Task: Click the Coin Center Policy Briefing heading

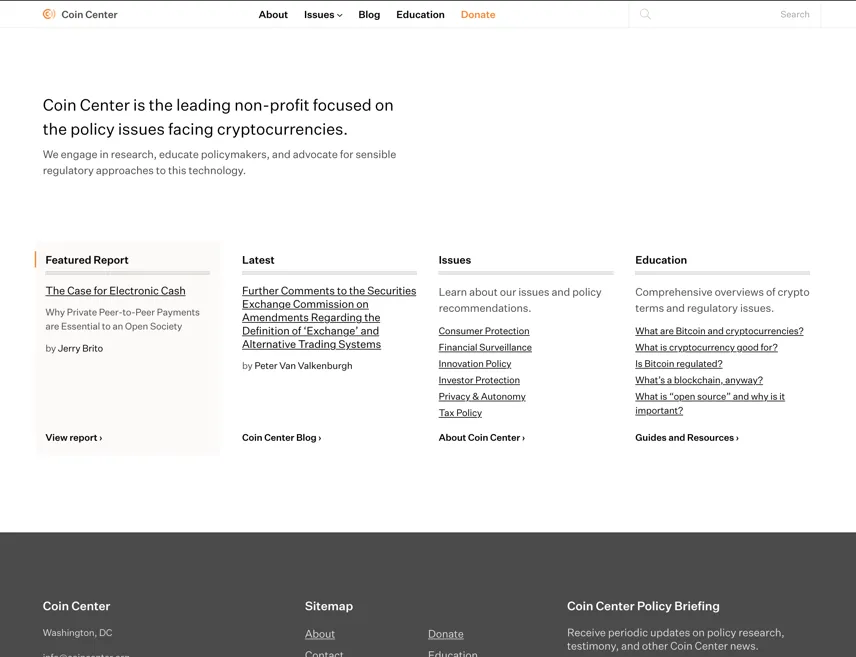Action: click(643, 606)
